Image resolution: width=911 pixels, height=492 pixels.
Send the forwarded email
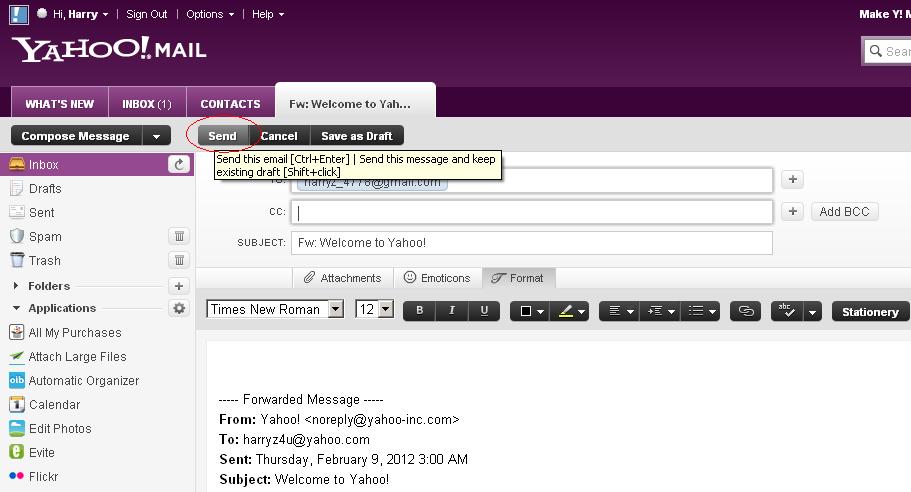tap(222, 136)
